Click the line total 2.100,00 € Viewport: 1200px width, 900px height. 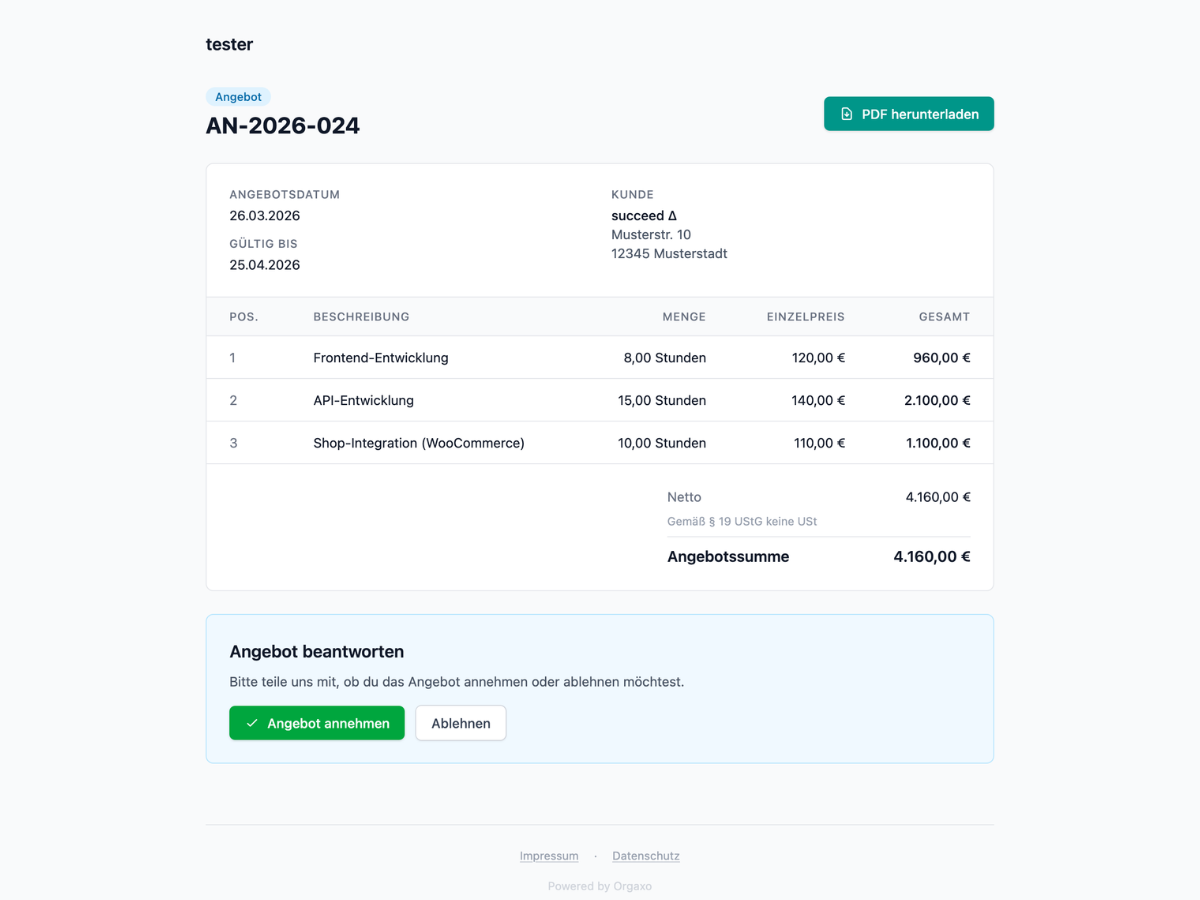point(937,401)
